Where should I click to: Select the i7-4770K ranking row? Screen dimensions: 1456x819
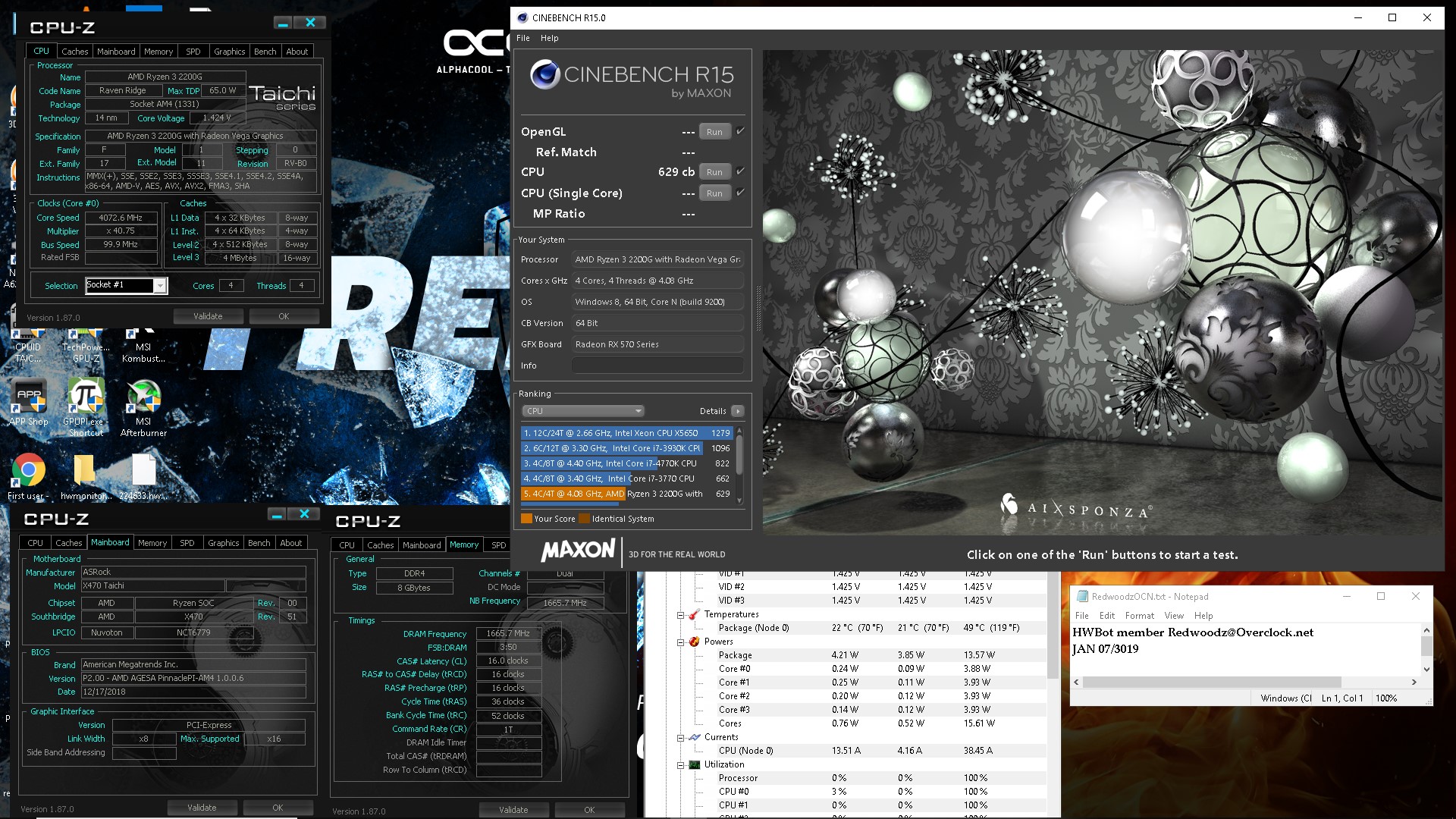coord(626,463)
